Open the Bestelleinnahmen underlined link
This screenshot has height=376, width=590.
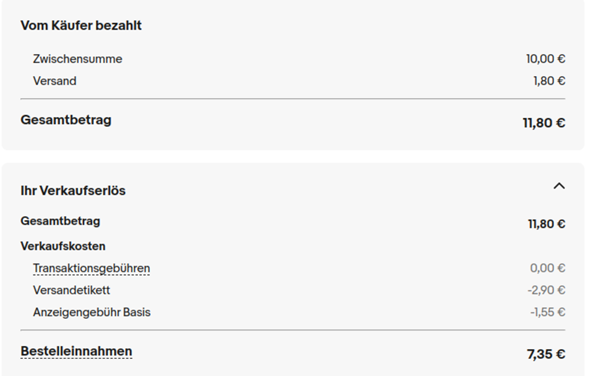coord(76,351)
